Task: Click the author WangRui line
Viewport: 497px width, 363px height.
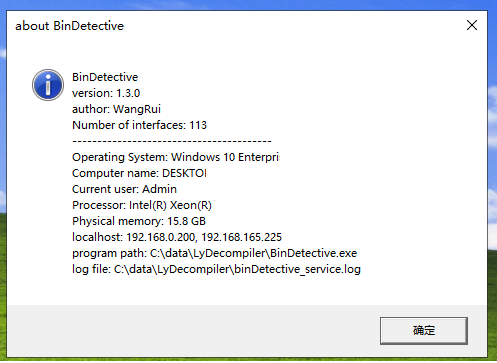Action: click(116, 109)
